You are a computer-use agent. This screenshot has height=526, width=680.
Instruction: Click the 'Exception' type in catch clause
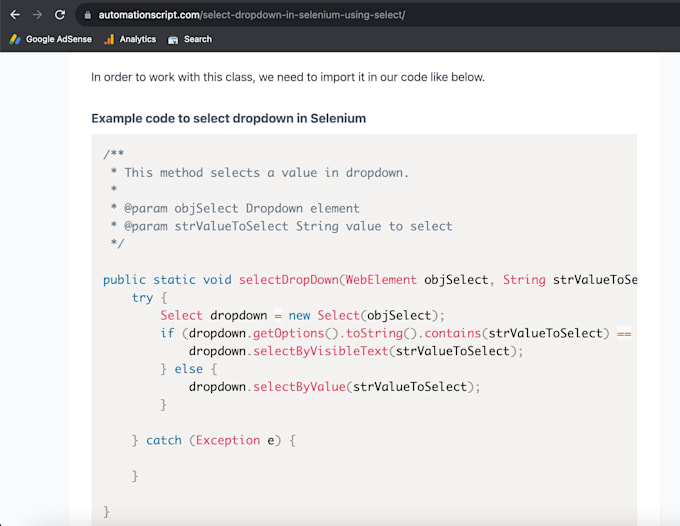[x=228, y=440]
